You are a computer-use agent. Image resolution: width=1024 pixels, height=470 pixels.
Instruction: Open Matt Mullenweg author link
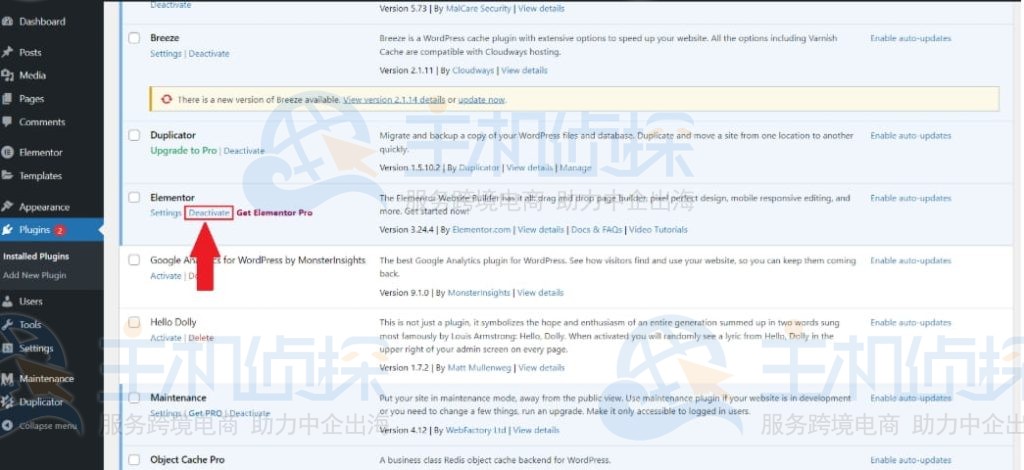click(x=479, y=368)
